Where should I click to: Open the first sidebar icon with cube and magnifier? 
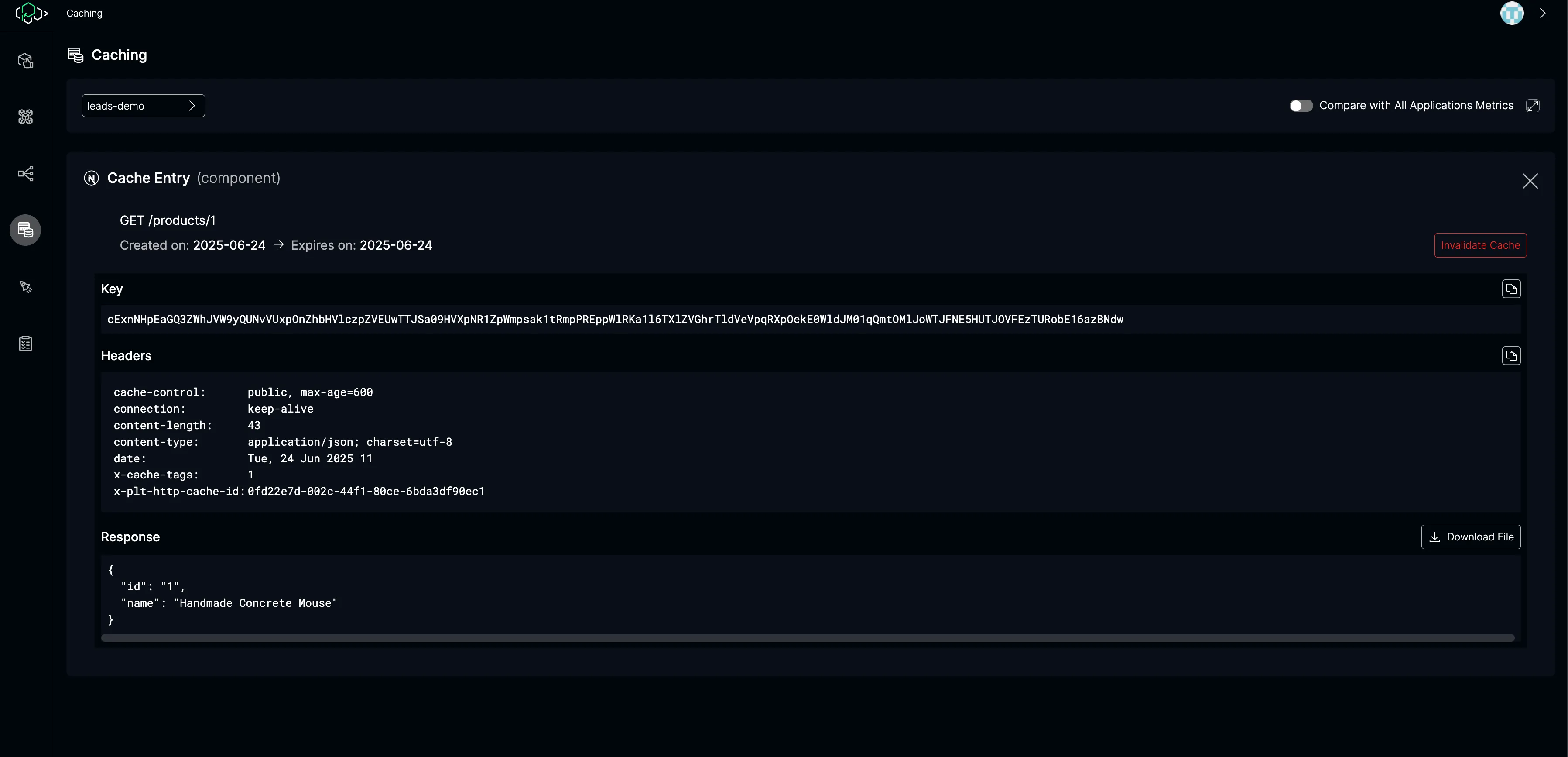[26, 60]
